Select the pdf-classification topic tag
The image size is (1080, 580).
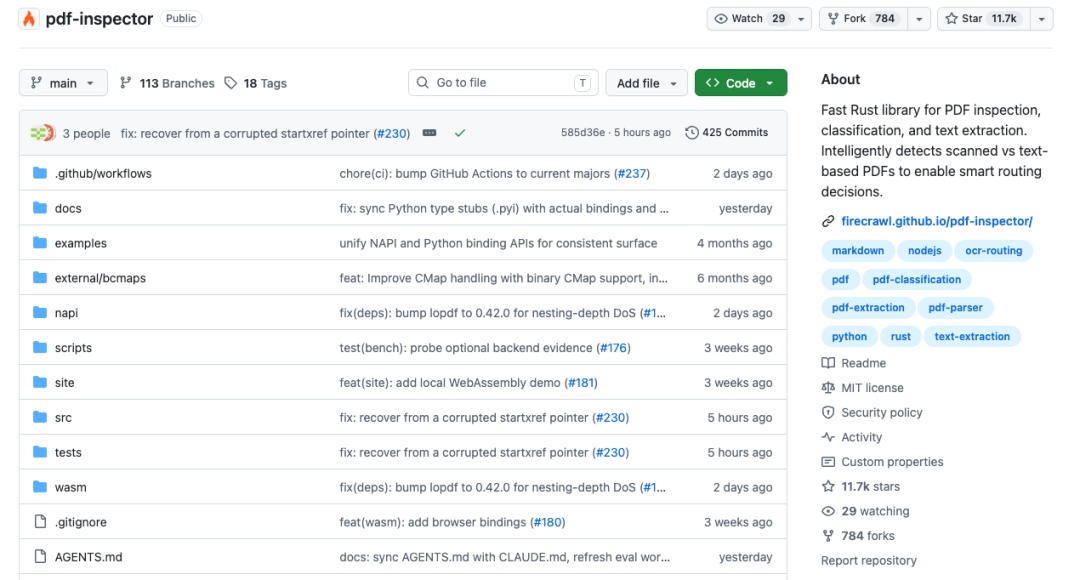click(x=916, y=280)
